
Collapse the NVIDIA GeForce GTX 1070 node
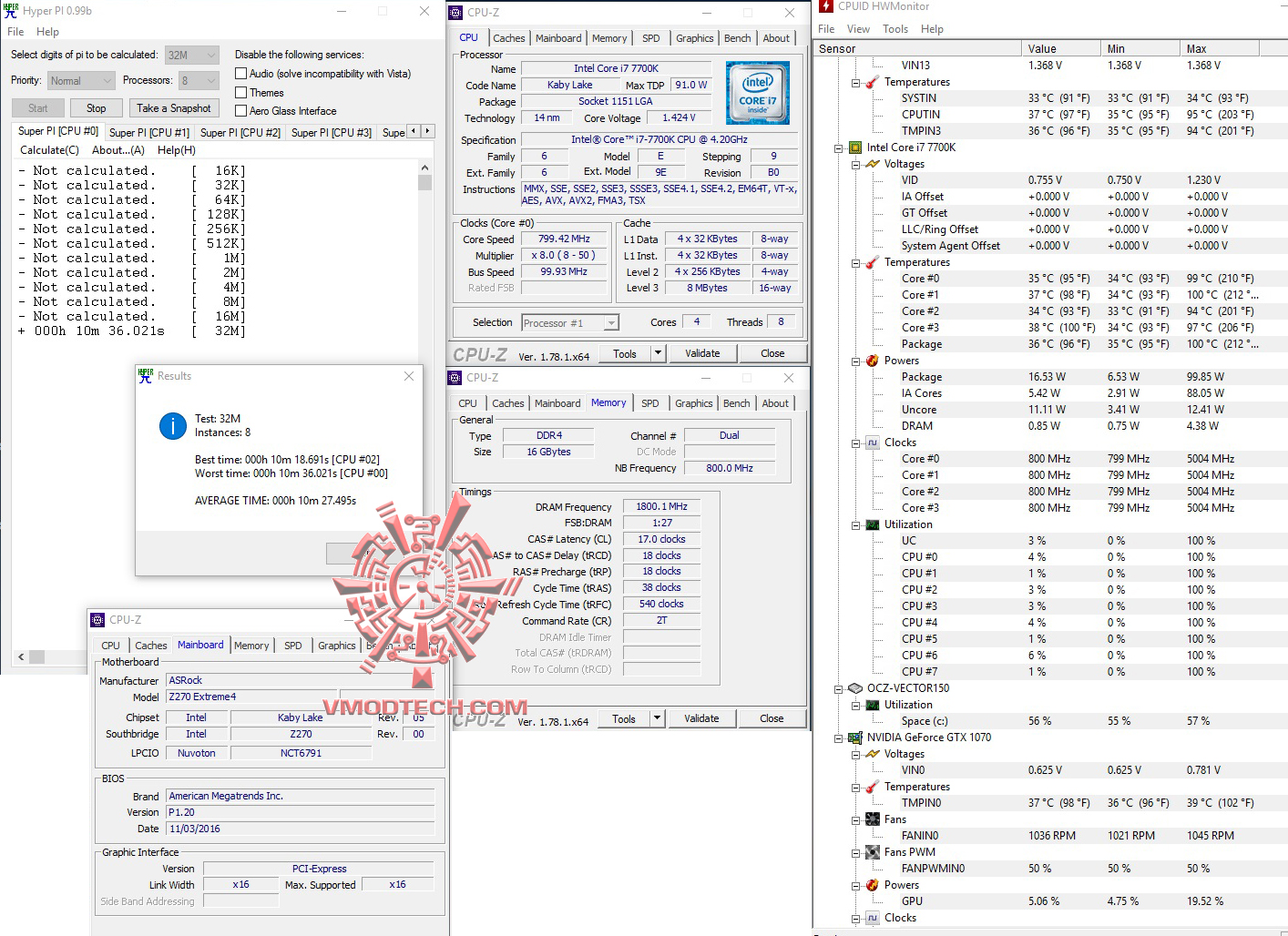[839, 738]
